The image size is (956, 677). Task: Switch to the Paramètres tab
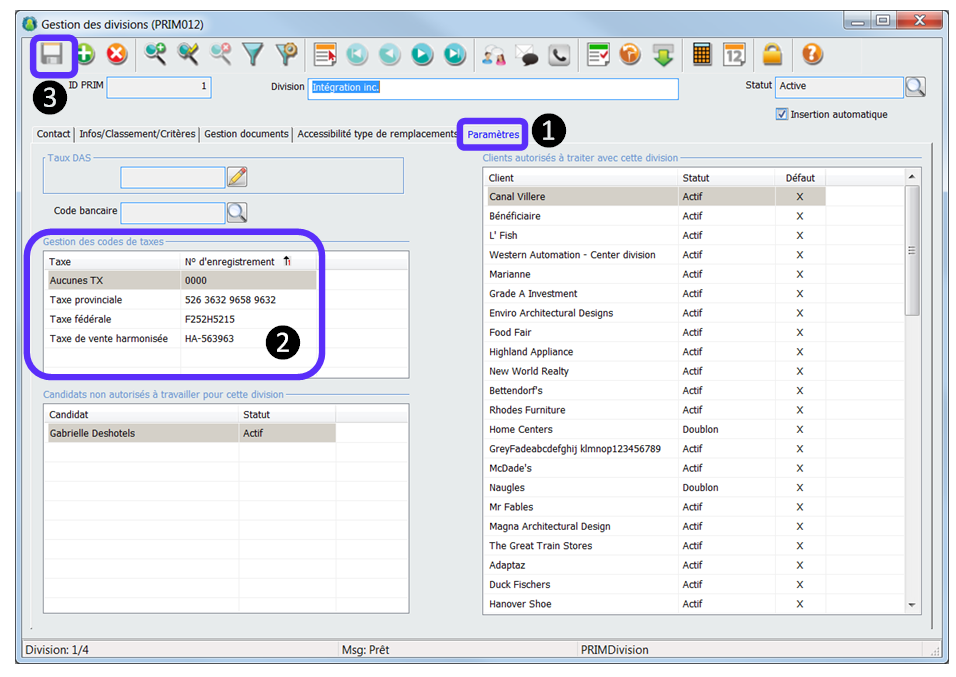coord(493,134)
